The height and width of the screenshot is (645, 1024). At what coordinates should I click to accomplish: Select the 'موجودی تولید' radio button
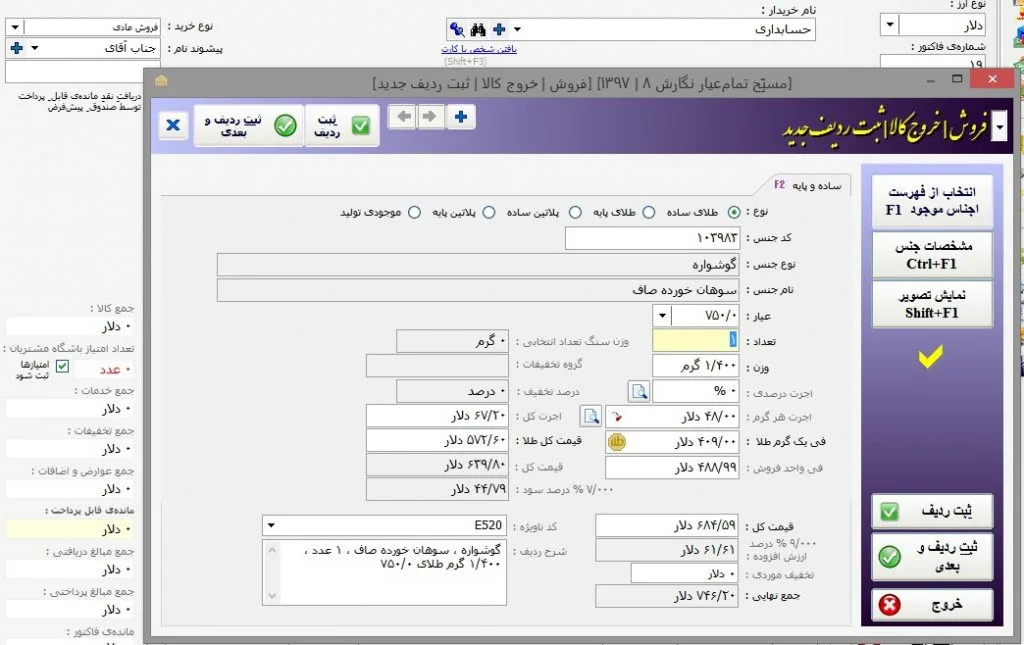pos(414,212)
